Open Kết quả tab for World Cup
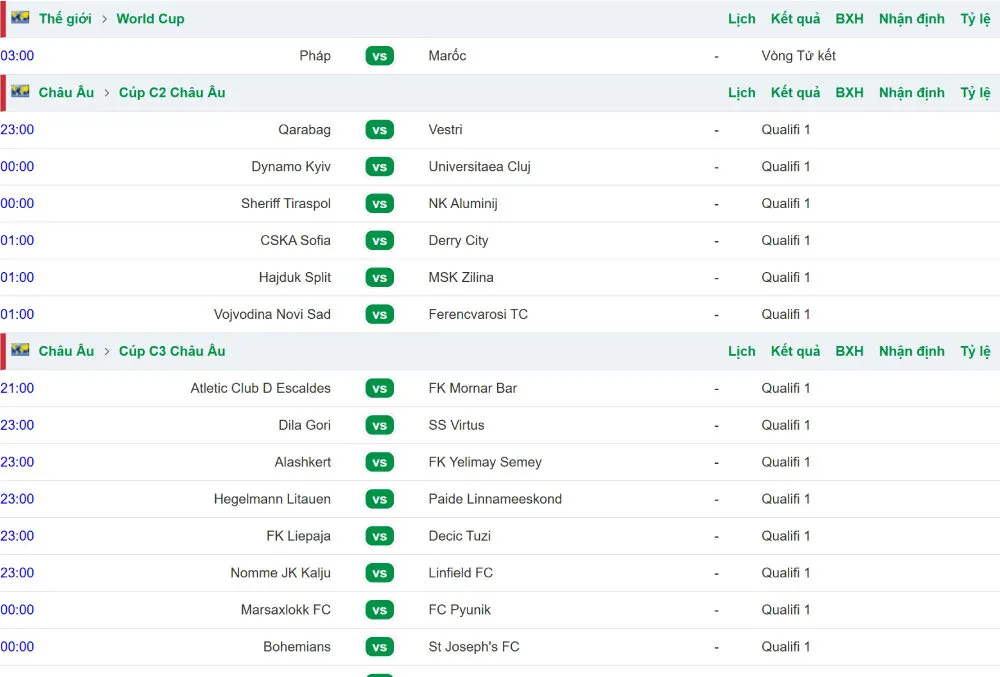 coord(795,19)
